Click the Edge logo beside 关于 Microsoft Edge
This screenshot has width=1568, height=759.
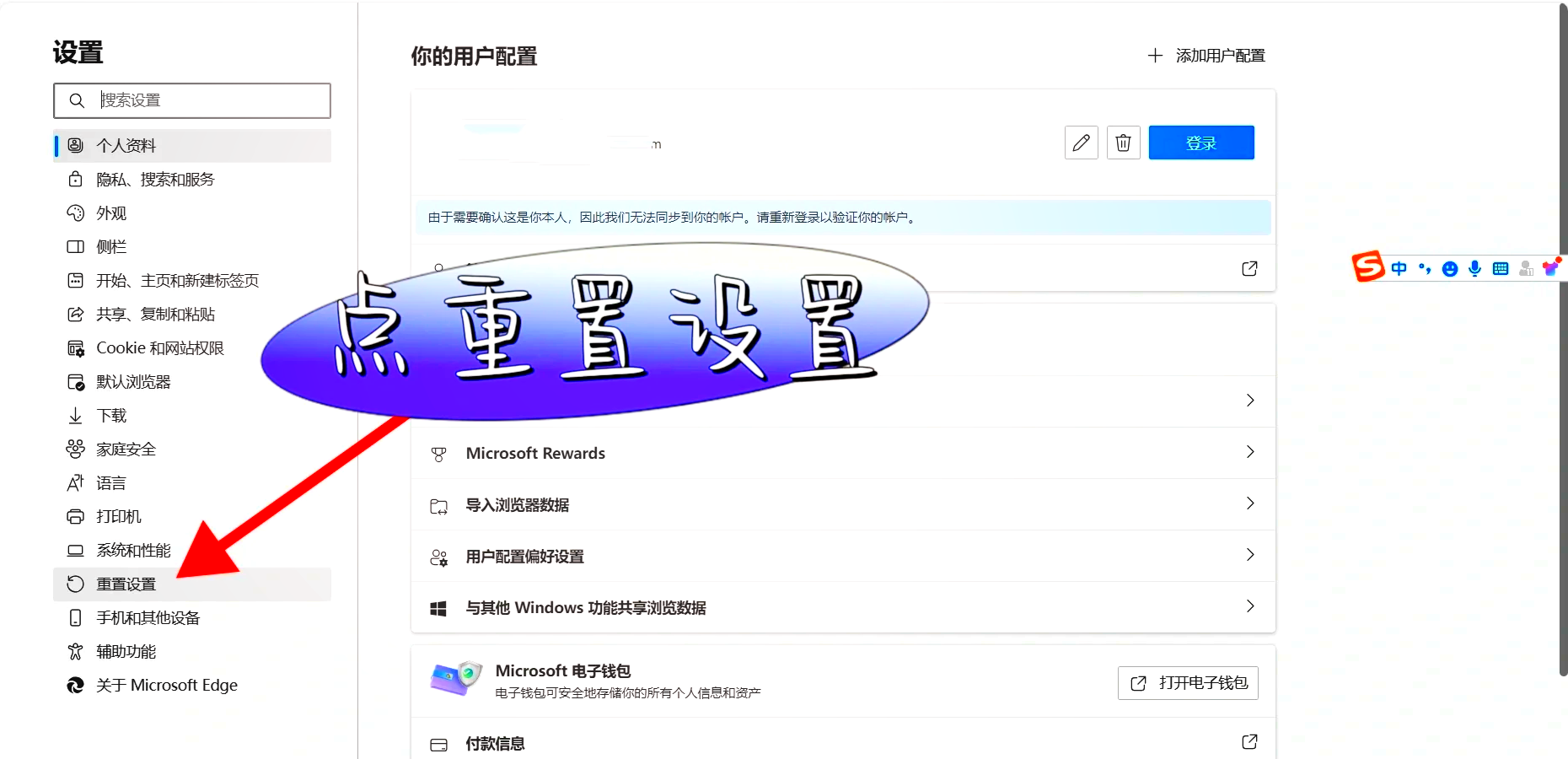click(x=75, y=685)
